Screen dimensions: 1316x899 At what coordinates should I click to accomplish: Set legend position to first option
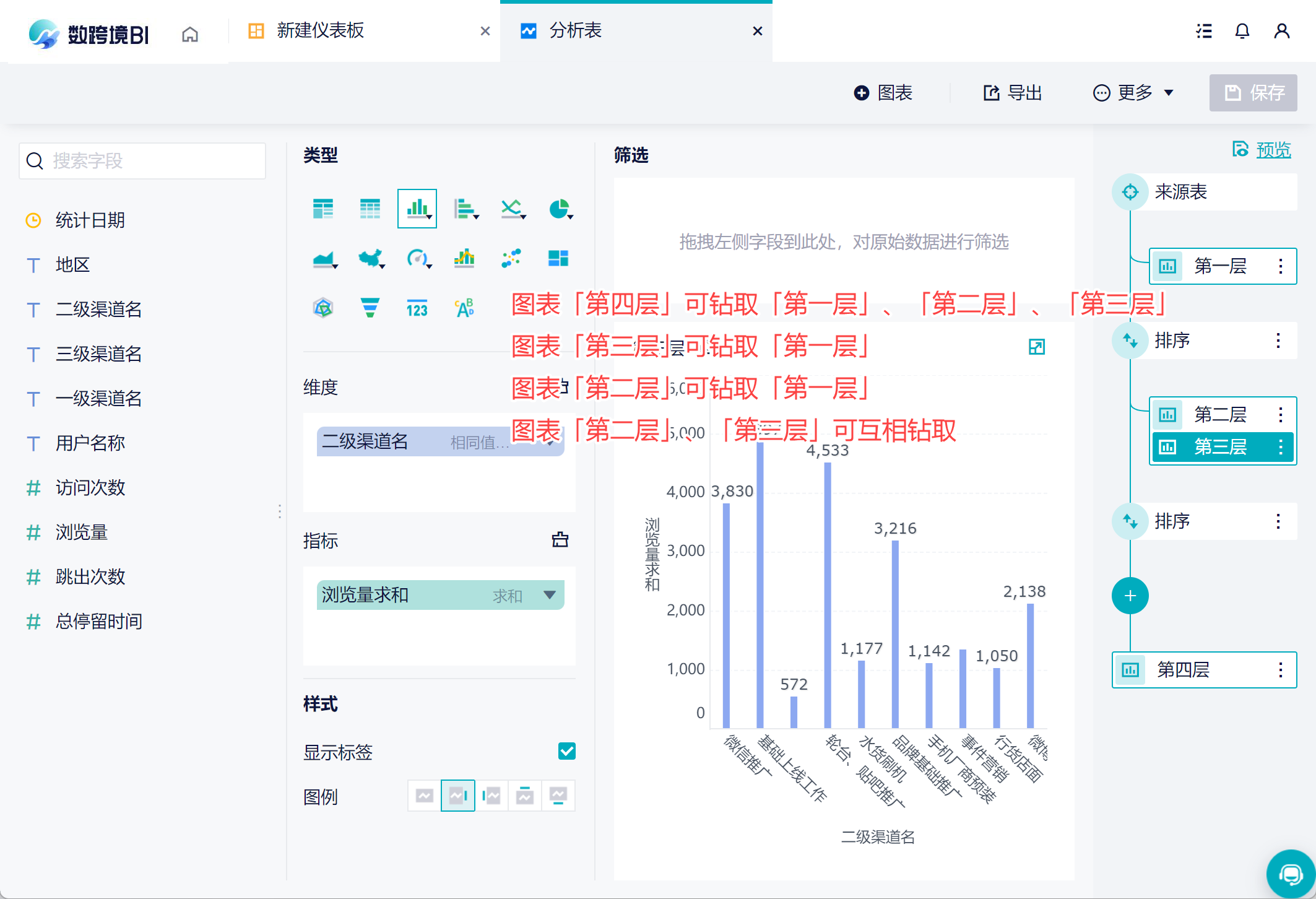tap(425, 796)
